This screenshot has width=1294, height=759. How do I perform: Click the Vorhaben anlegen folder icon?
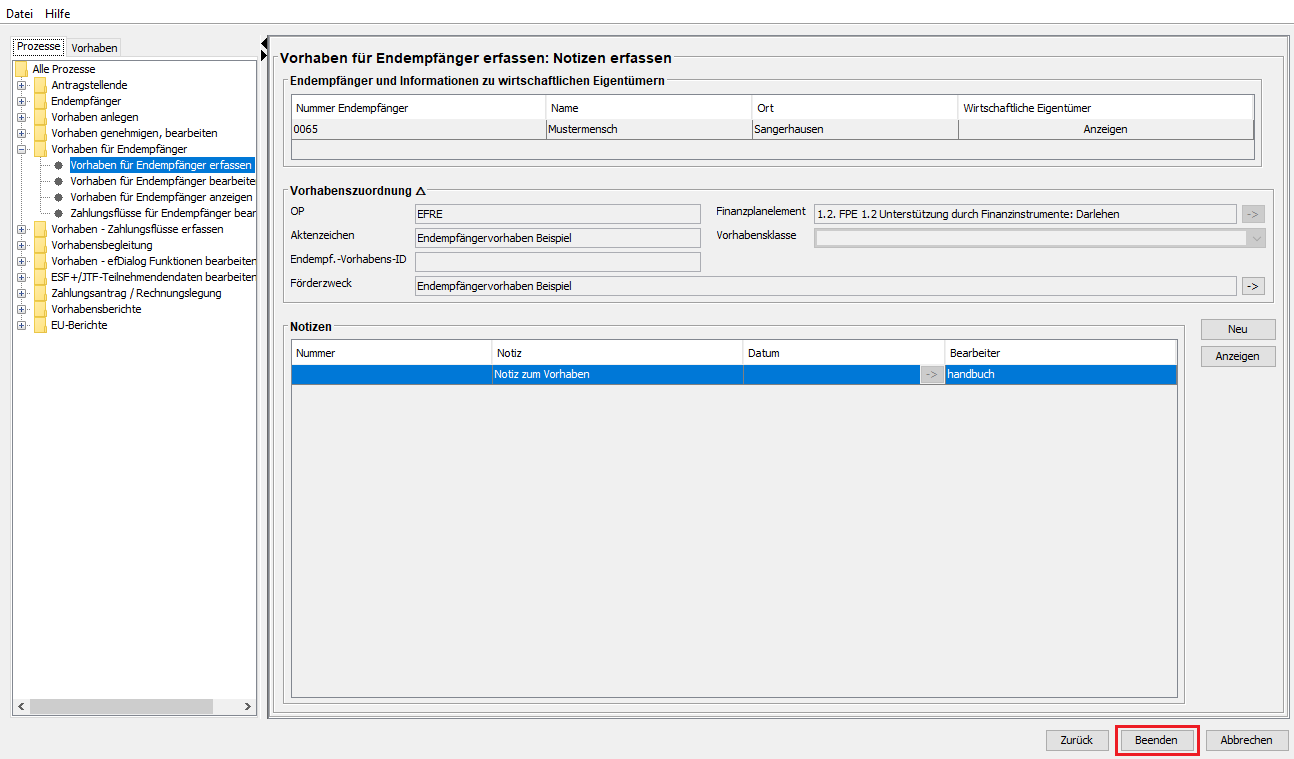point(40,117)
